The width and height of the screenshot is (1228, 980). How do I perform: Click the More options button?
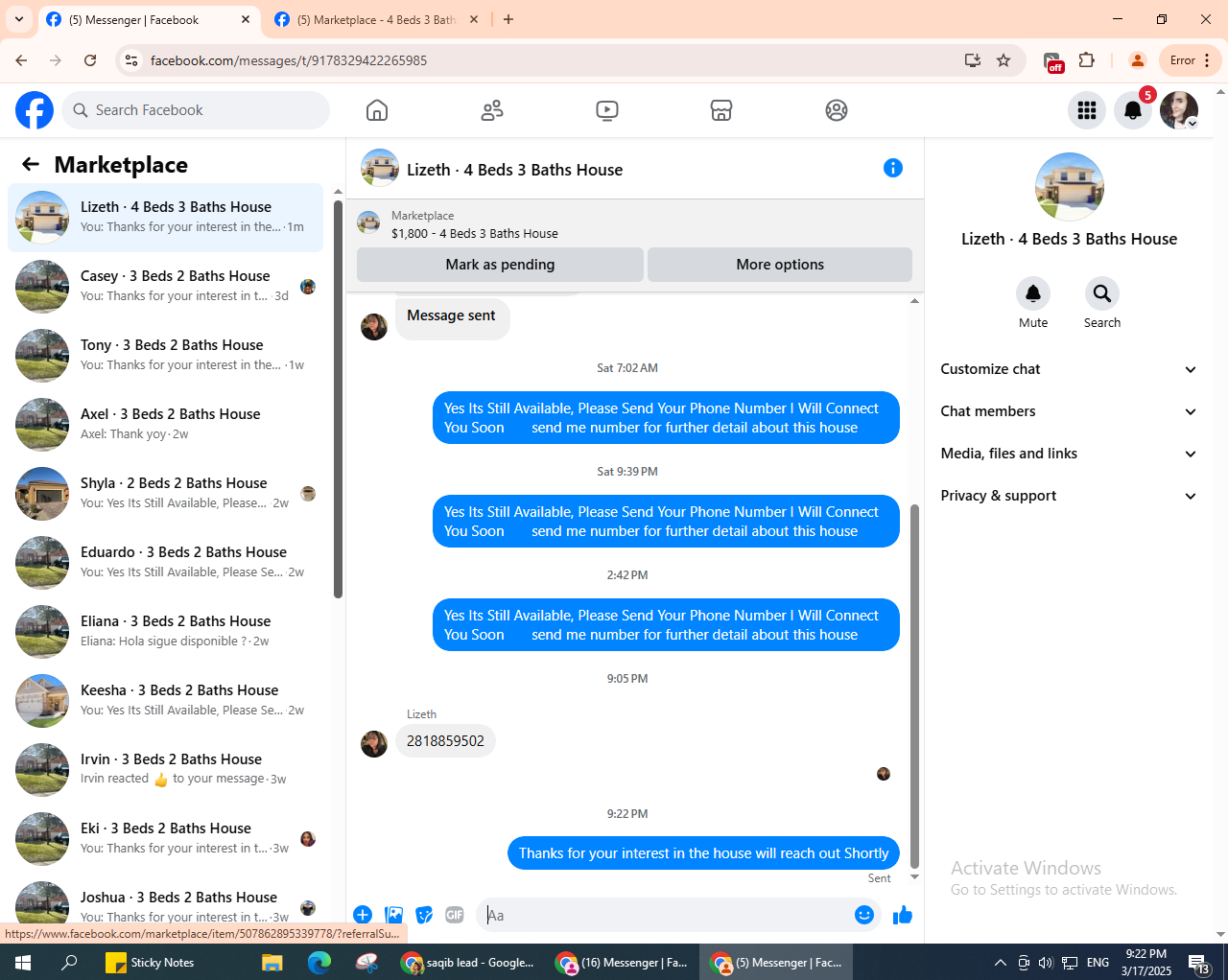780,265
